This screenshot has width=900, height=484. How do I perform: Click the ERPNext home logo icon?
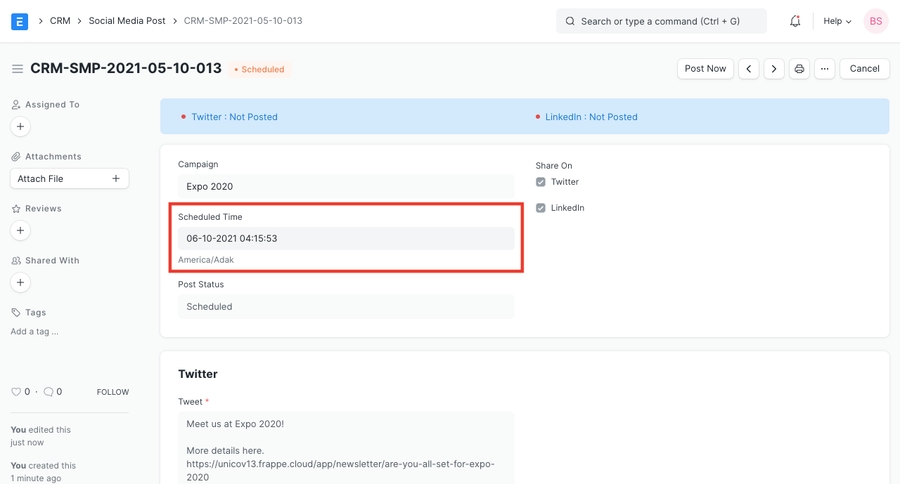point(19,21)
